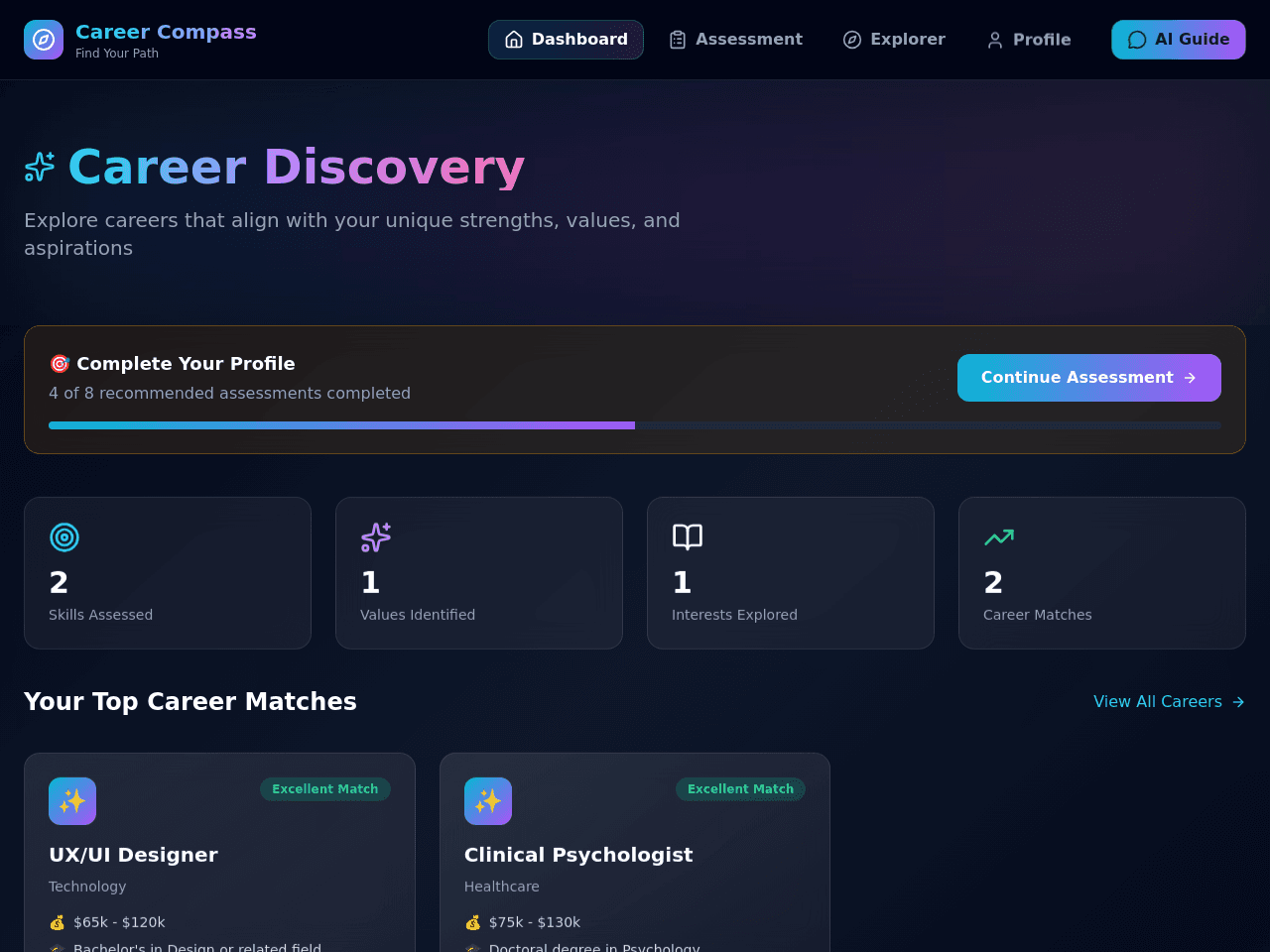Click the profile completion progress bar
The image size is (1270, 952).
[635, 425]
